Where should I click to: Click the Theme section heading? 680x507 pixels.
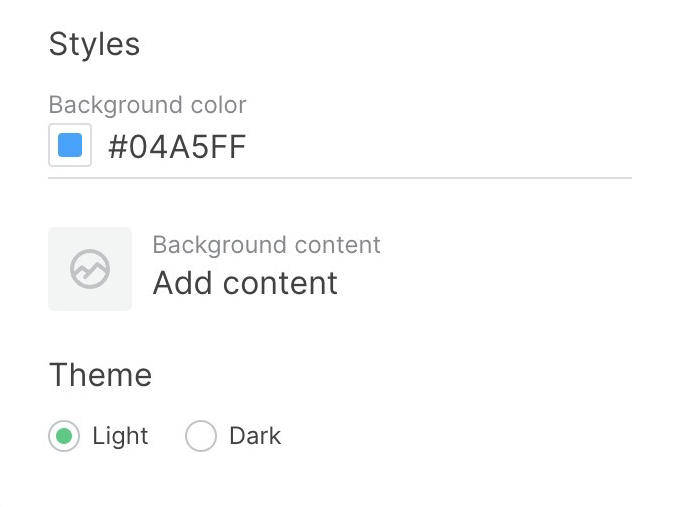click(100, 375)
